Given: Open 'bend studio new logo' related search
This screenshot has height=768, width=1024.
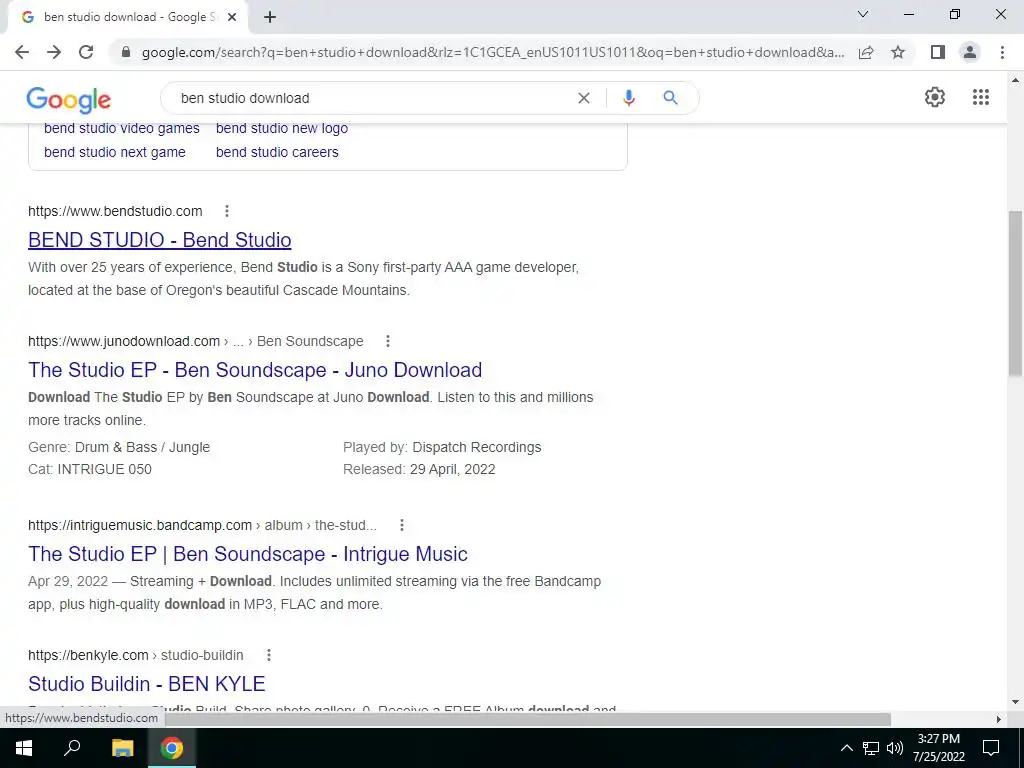Looking at the screenshot, I should [282, 128].
